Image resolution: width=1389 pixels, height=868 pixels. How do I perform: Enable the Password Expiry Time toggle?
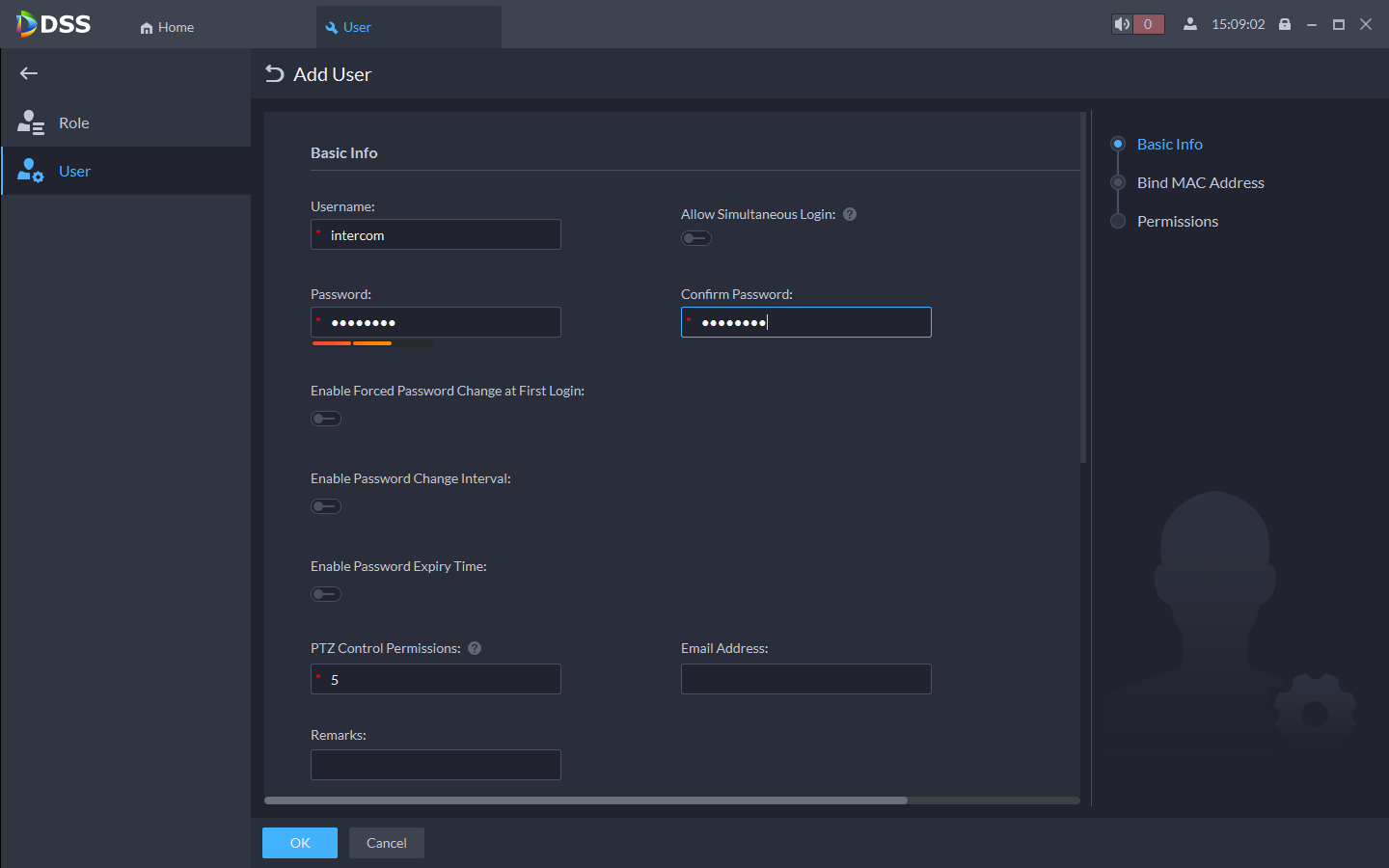[x=325, y=594]
